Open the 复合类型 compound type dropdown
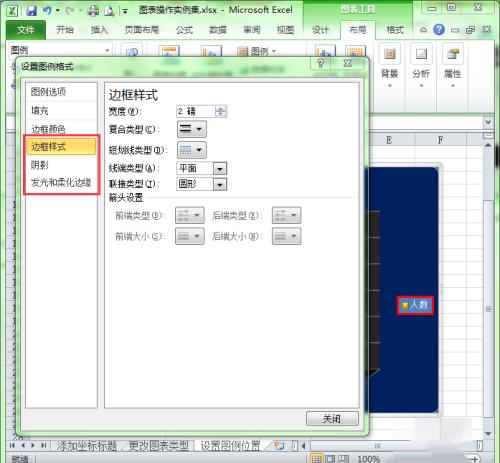The image size is (500, 463). tap(191, 129)
